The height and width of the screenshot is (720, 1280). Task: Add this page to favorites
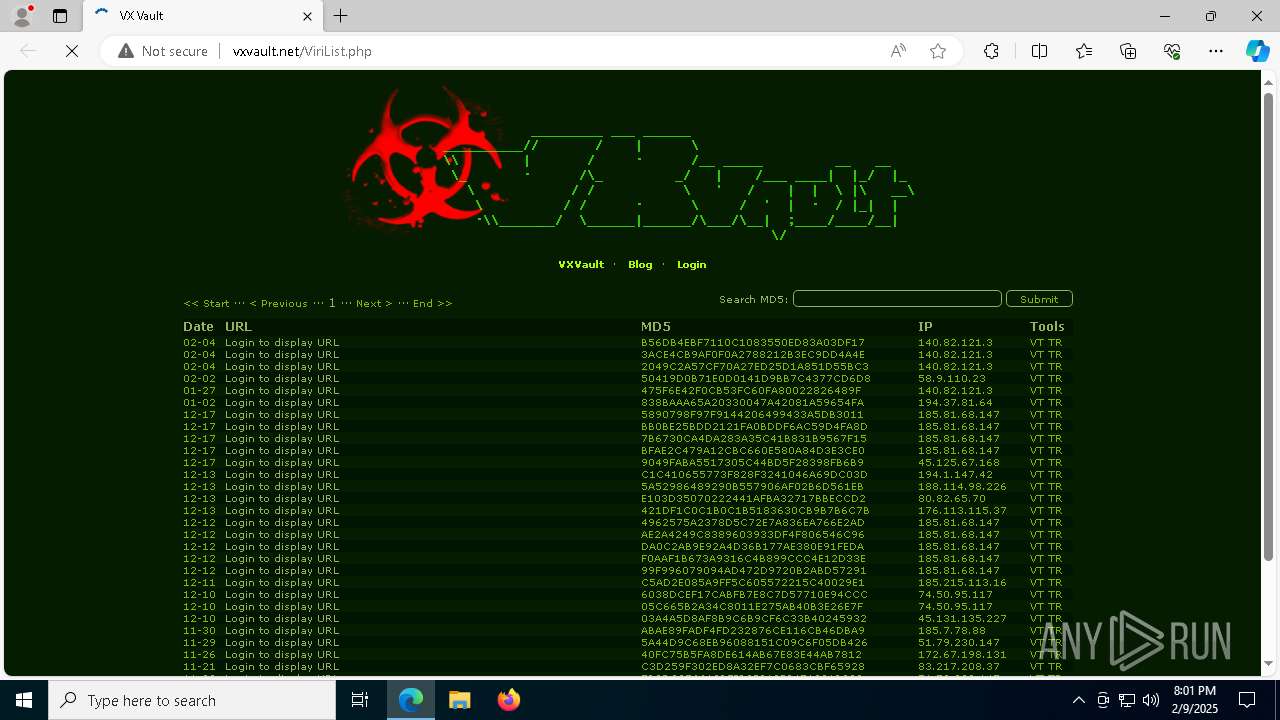938,51
